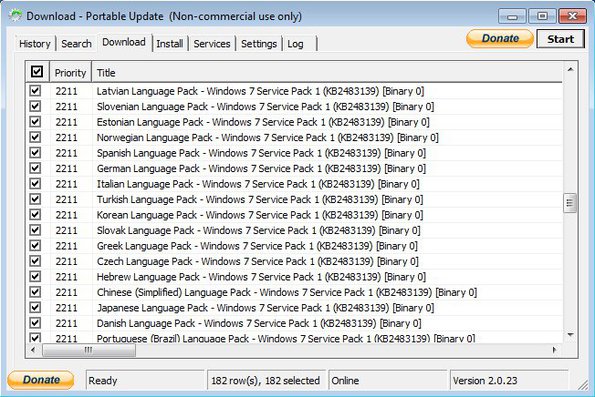The height and width of the screenshot is (397, 595).
Task: Uncheck the Slovenian Language Pack checkbox
Action: pyautogui.click(x=35, y=106)
